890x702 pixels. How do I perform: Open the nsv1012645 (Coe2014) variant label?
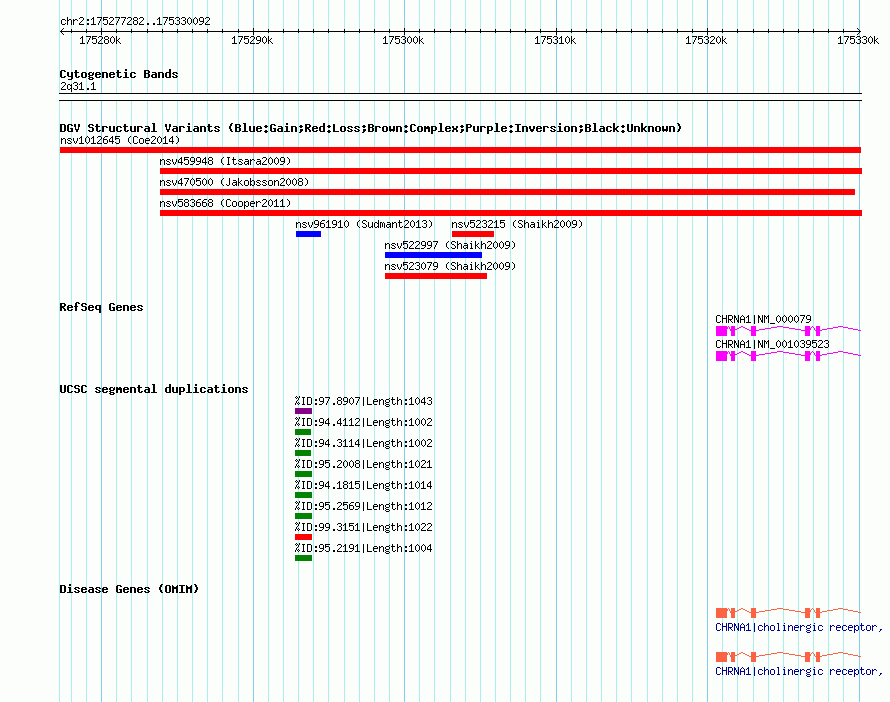click(x=119, y=140)
